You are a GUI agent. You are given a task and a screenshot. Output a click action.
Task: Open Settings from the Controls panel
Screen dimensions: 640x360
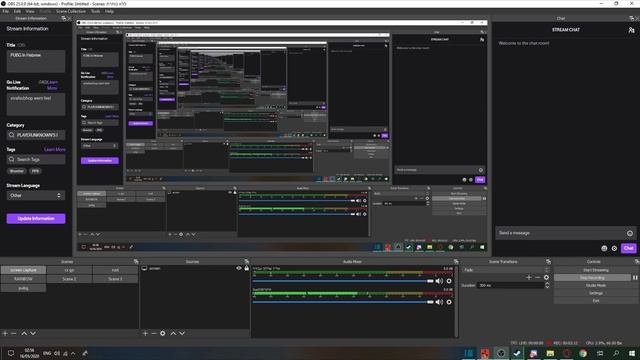click(596, 293)
